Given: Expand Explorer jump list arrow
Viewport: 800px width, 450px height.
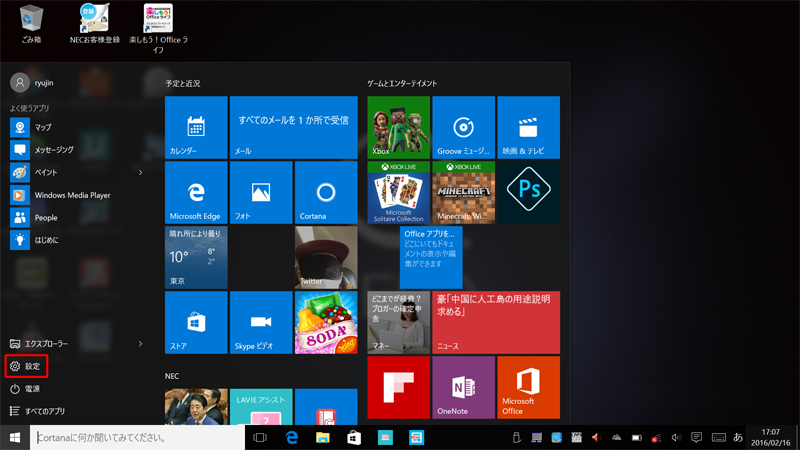Looking at the screenshot, I should pos(140,344).
